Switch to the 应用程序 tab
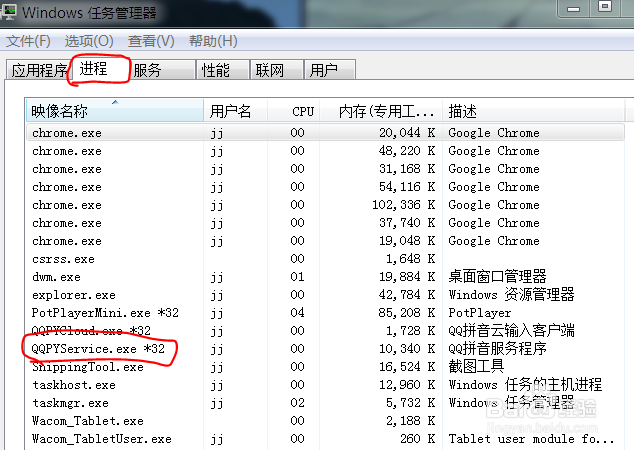Viewport: 634px width, 450px height. 39,70
